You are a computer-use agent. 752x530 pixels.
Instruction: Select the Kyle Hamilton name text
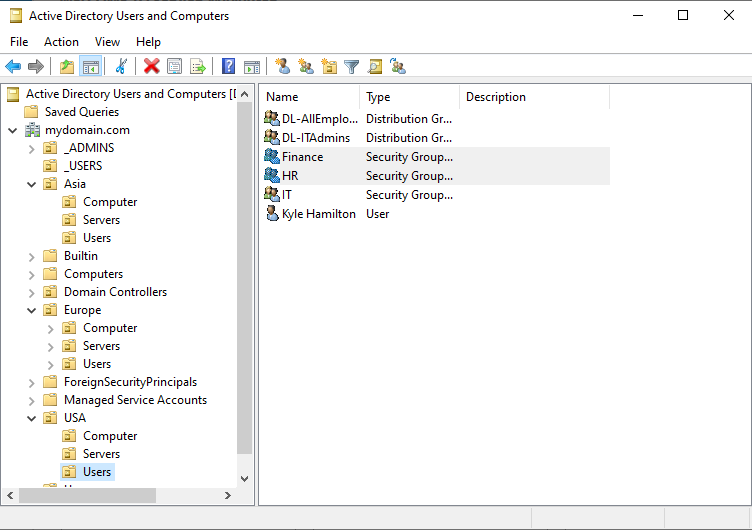[x=318, y=214]
